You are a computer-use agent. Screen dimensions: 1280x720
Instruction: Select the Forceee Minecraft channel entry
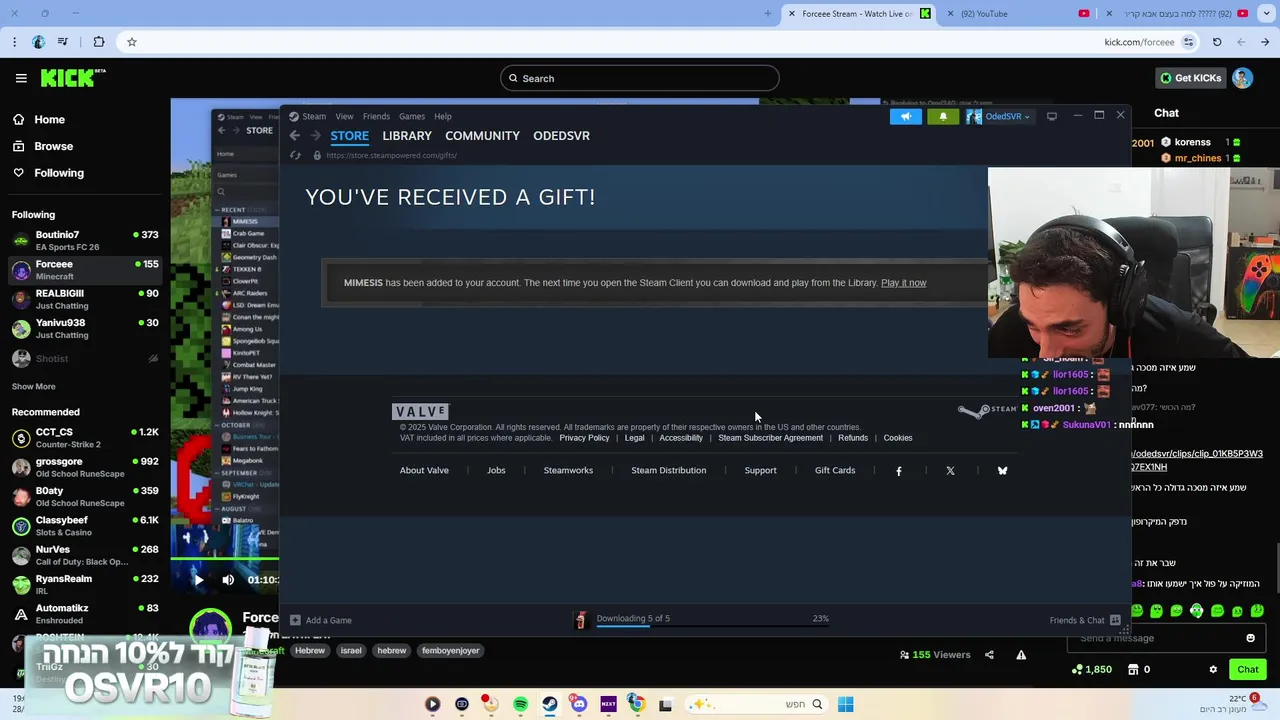(85, 270)
